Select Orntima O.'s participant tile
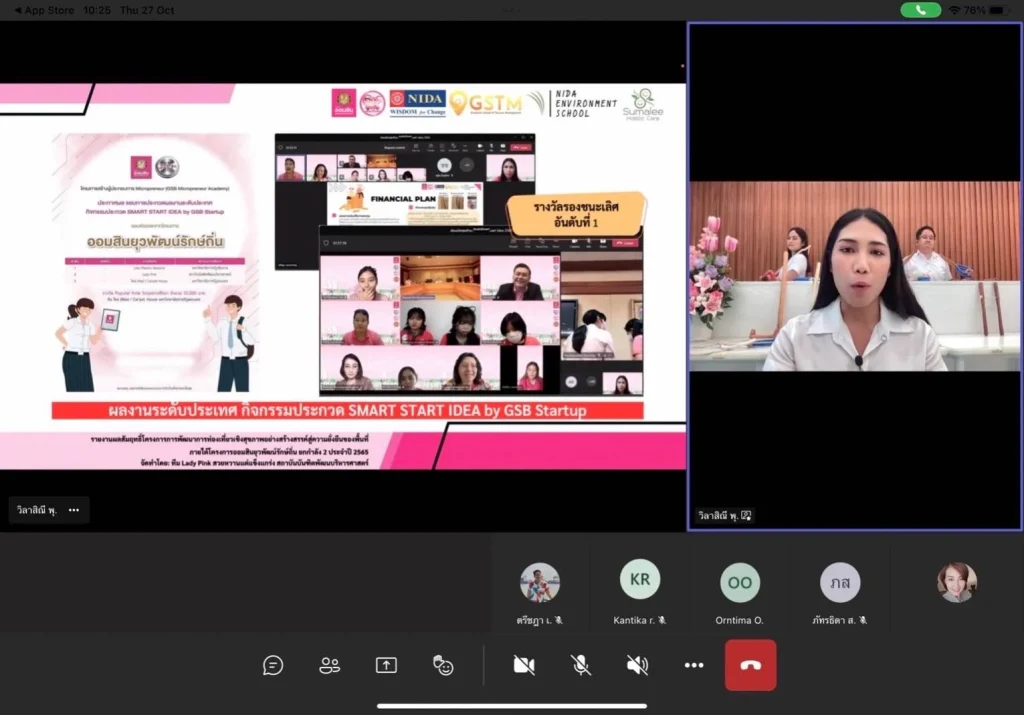The image size is (1024, 715). click(740, 581)
